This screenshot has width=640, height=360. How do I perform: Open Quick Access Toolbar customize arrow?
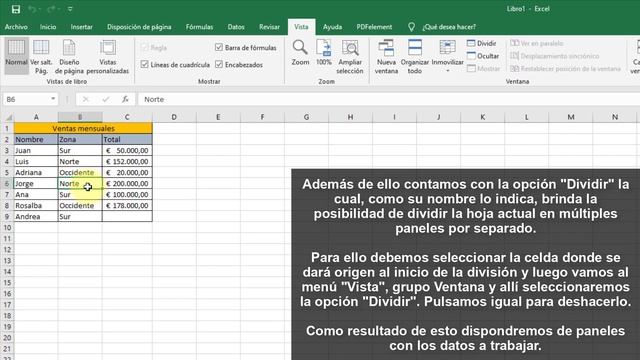point(70,9)
